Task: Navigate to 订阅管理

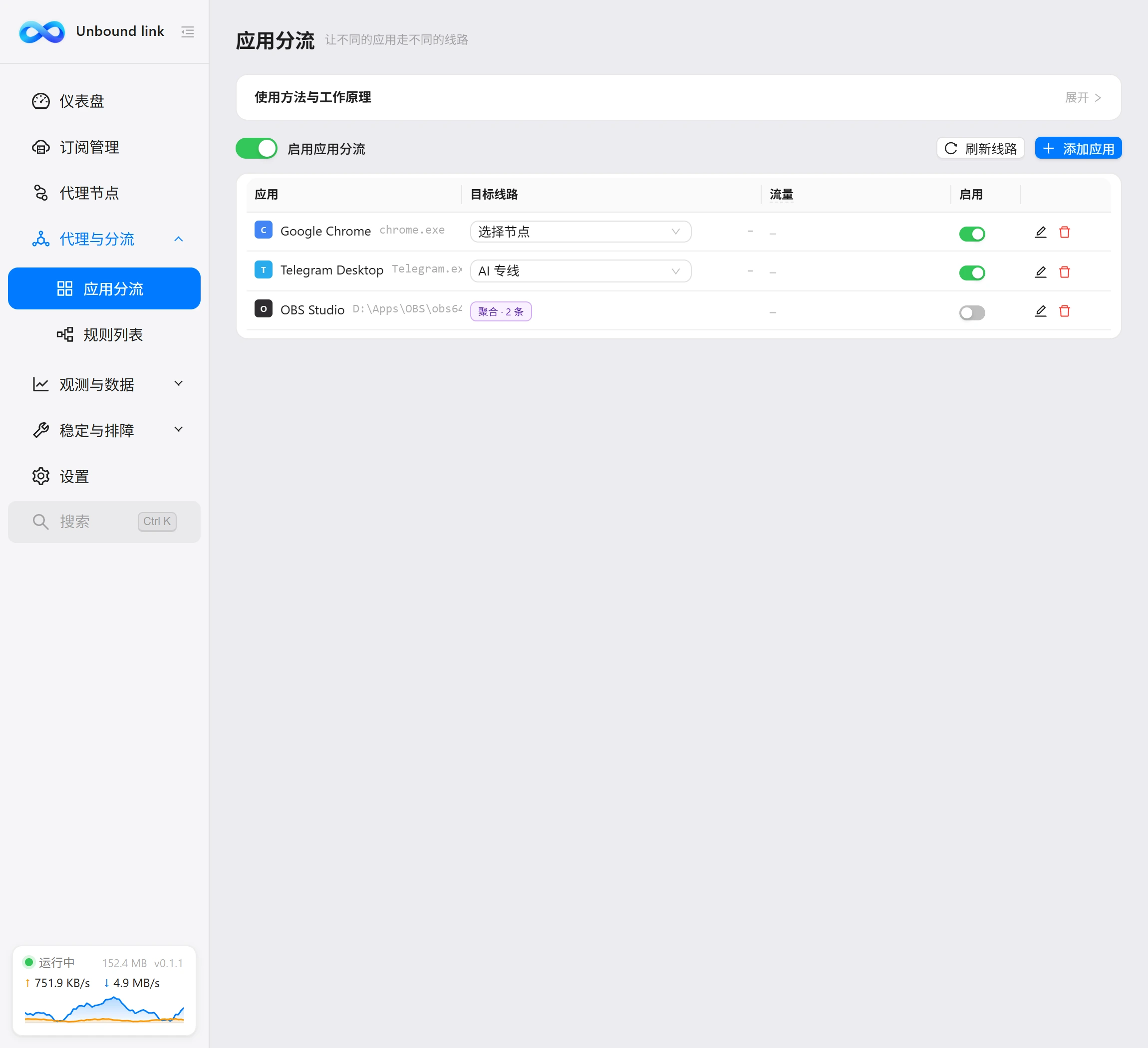Action: coord(104,147)
